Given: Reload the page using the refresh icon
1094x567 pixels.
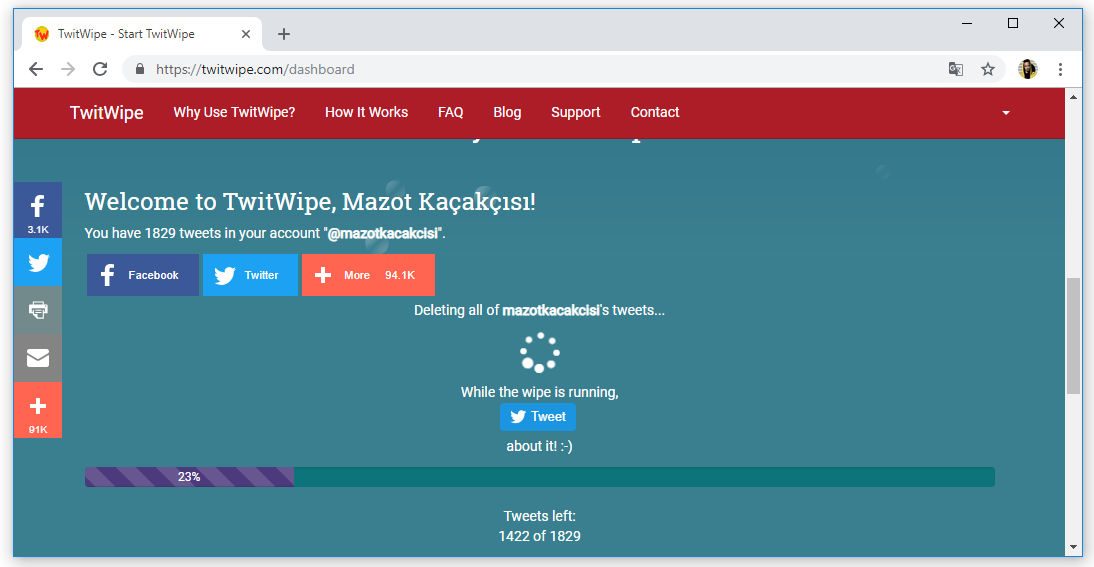Looking at the screenshot, I should [x=100, y=69].
